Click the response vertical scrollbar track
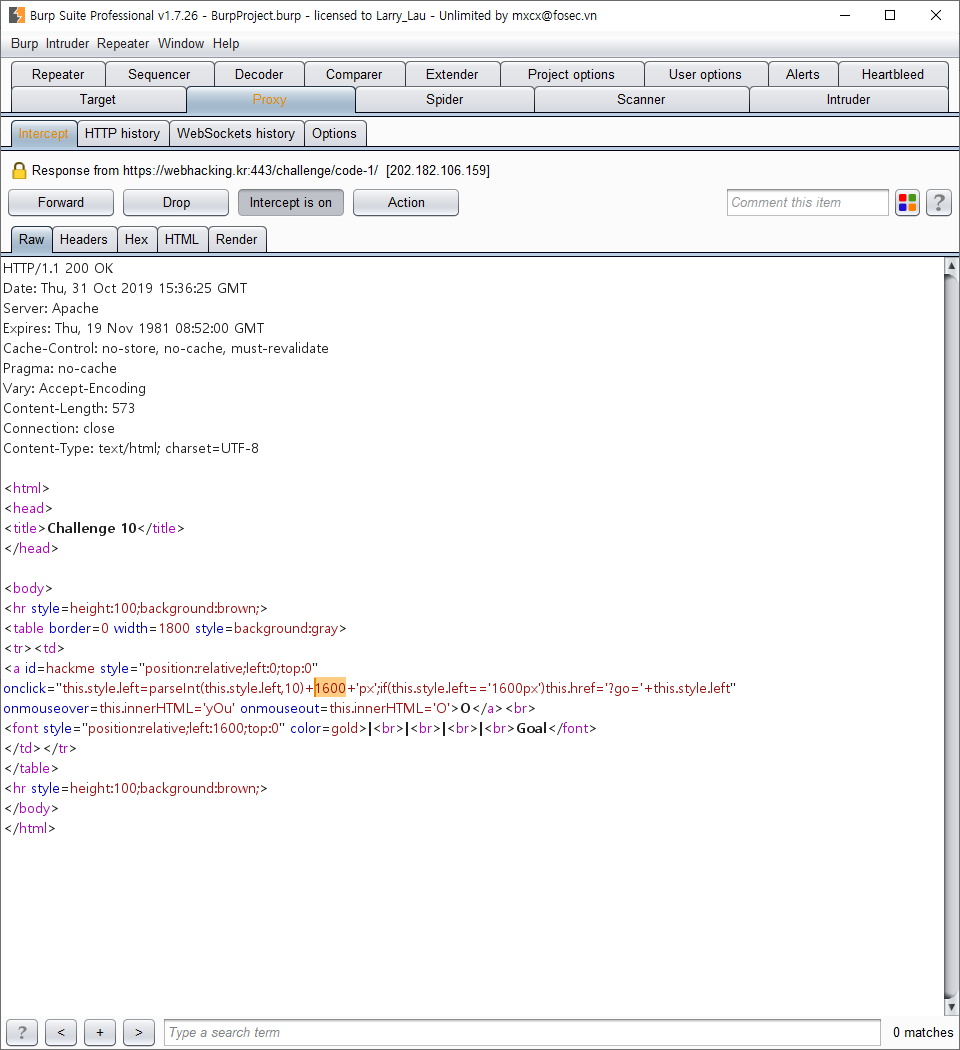This screenshot has width=960, height=1050. click(951, 636)
